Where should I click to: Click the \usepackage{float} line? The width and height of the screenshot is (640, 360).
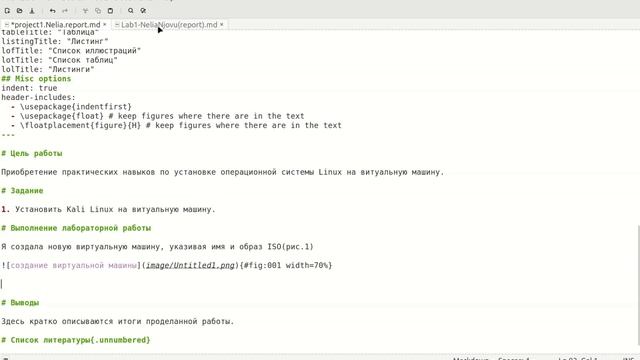(x=158, y=116)
